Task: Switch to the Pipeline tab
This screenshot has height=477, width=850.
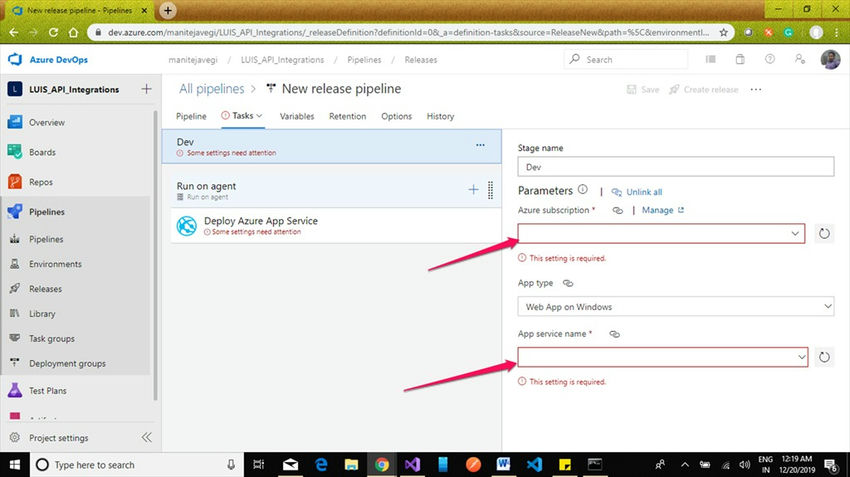Action: coord(191,116)
